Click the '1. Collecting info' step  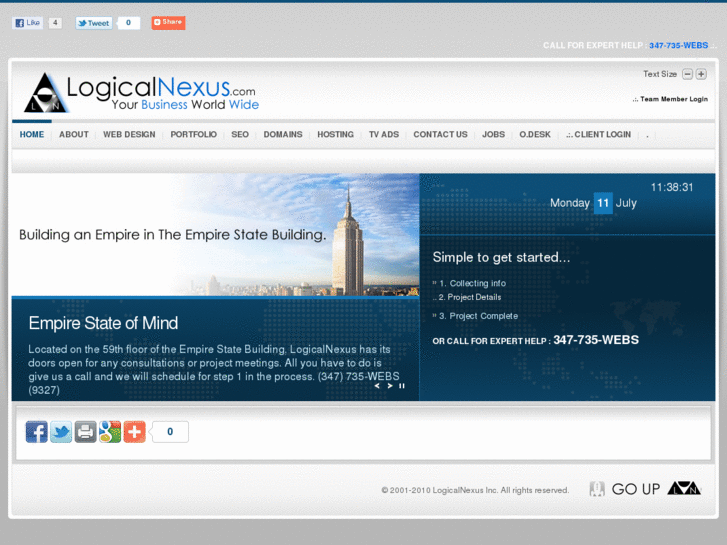[x=472, y=283]
